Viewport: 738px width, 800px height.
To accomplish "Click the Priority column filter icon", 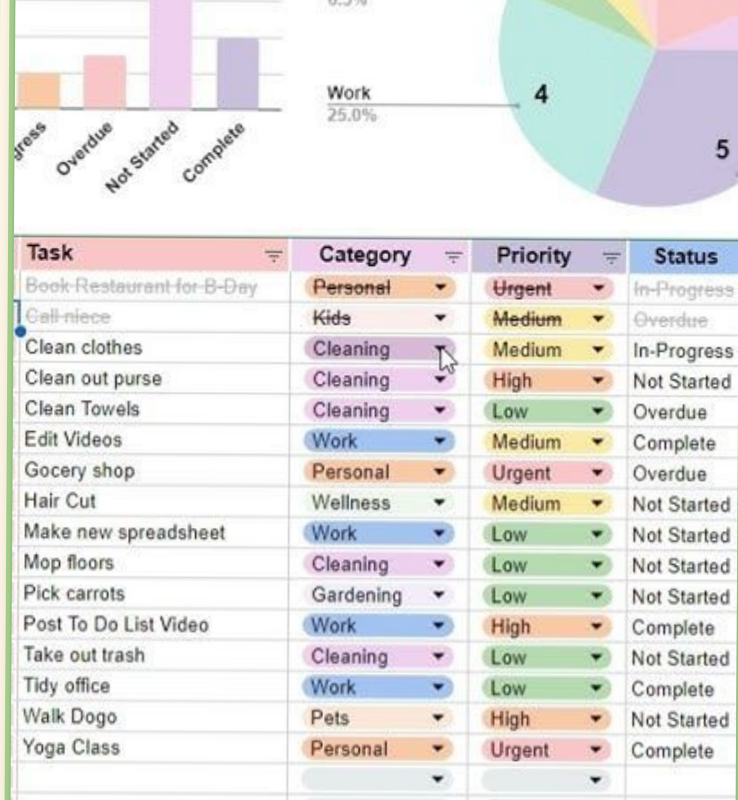I will coord(610,256).
